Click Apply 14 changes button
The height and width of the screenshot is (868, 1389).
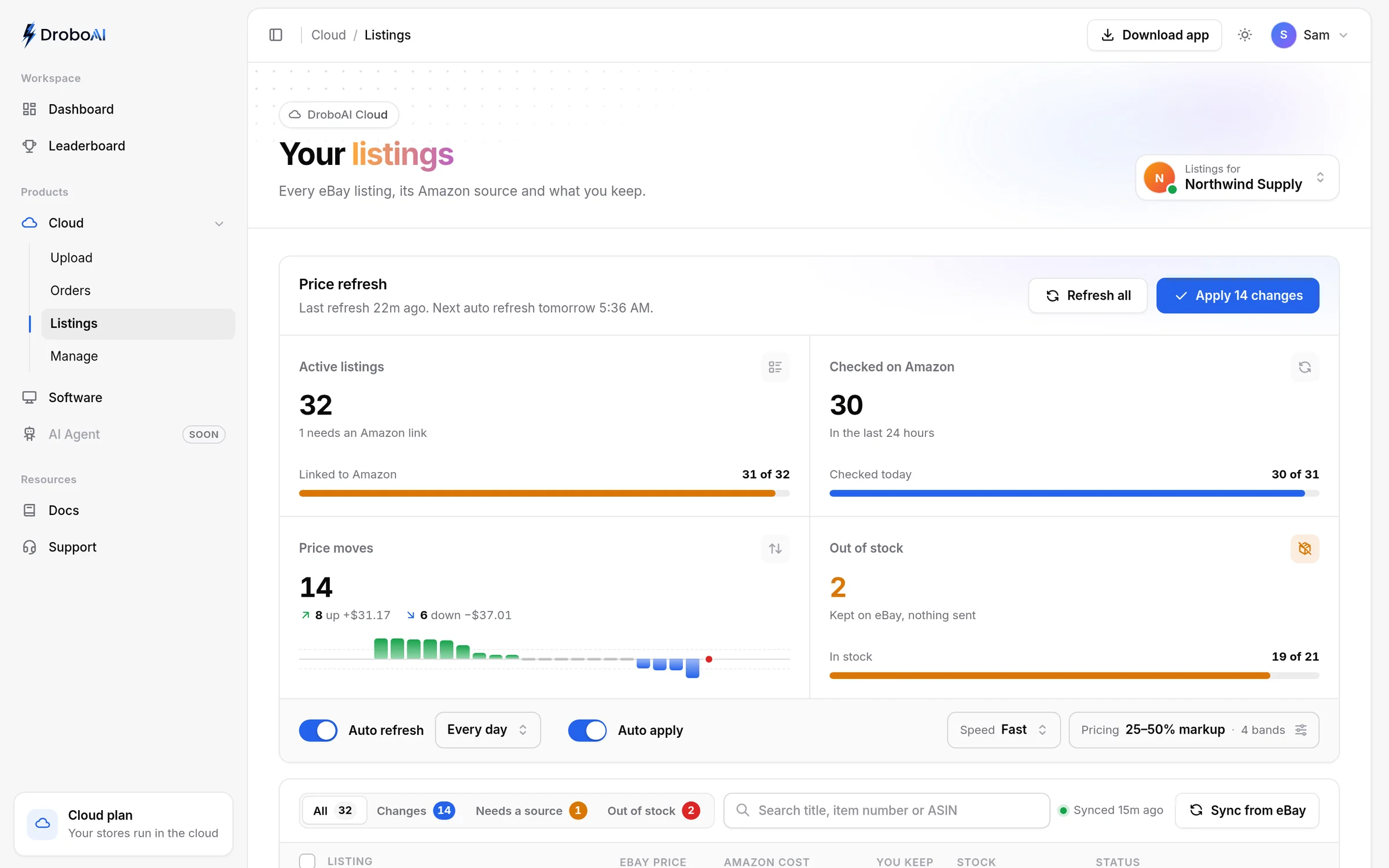1237,296
